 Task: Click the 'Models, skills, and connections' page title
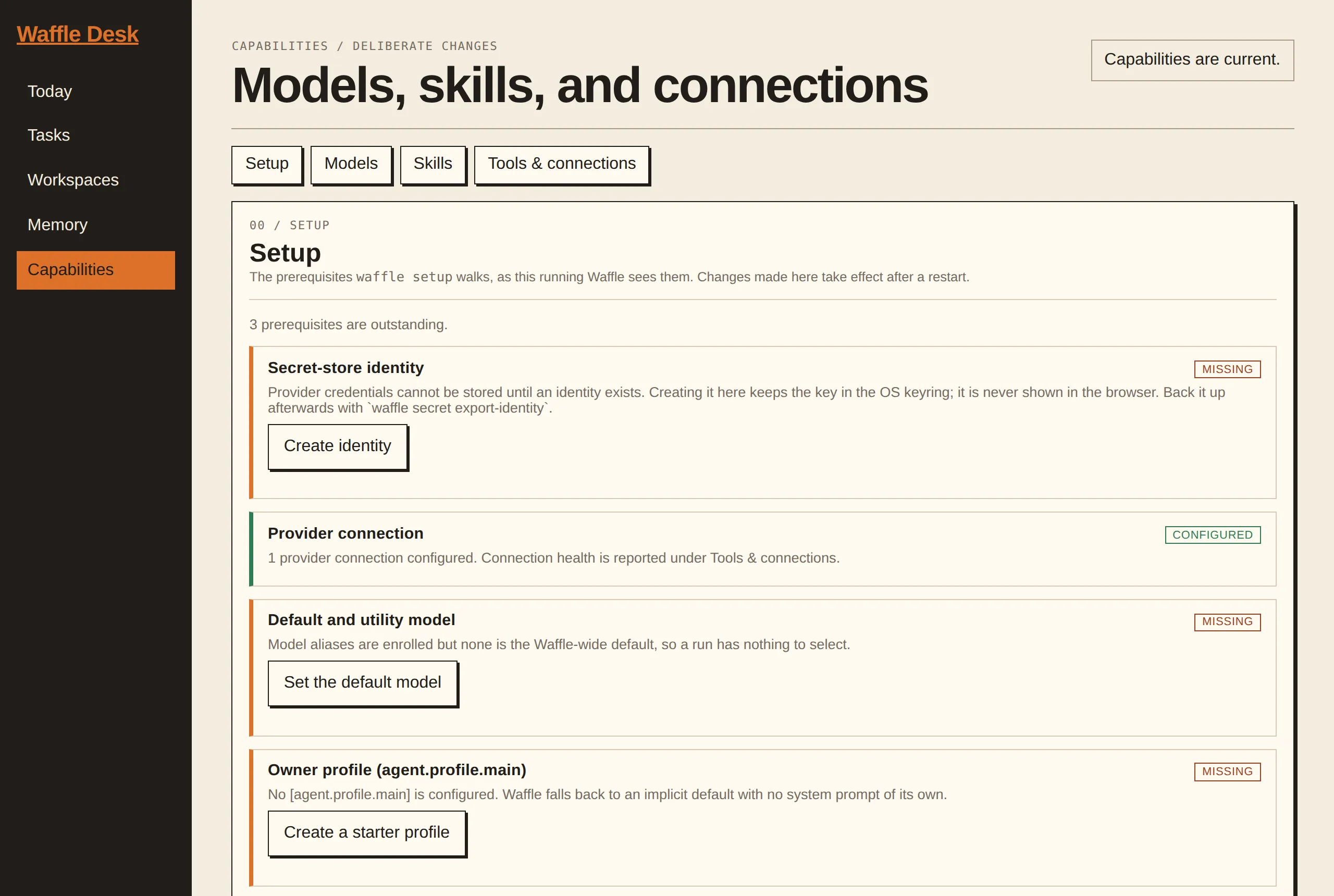point(579,85)
